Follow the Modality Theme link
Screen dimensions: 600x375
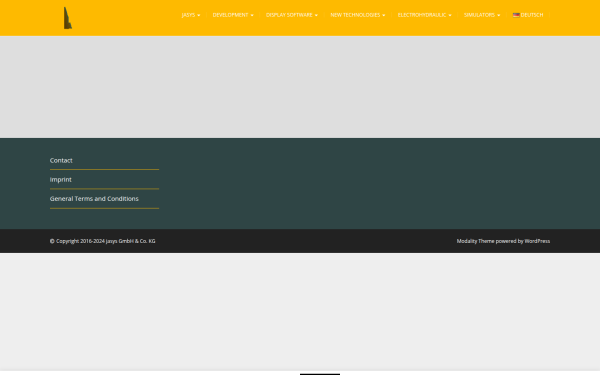[x=475, y=241]
